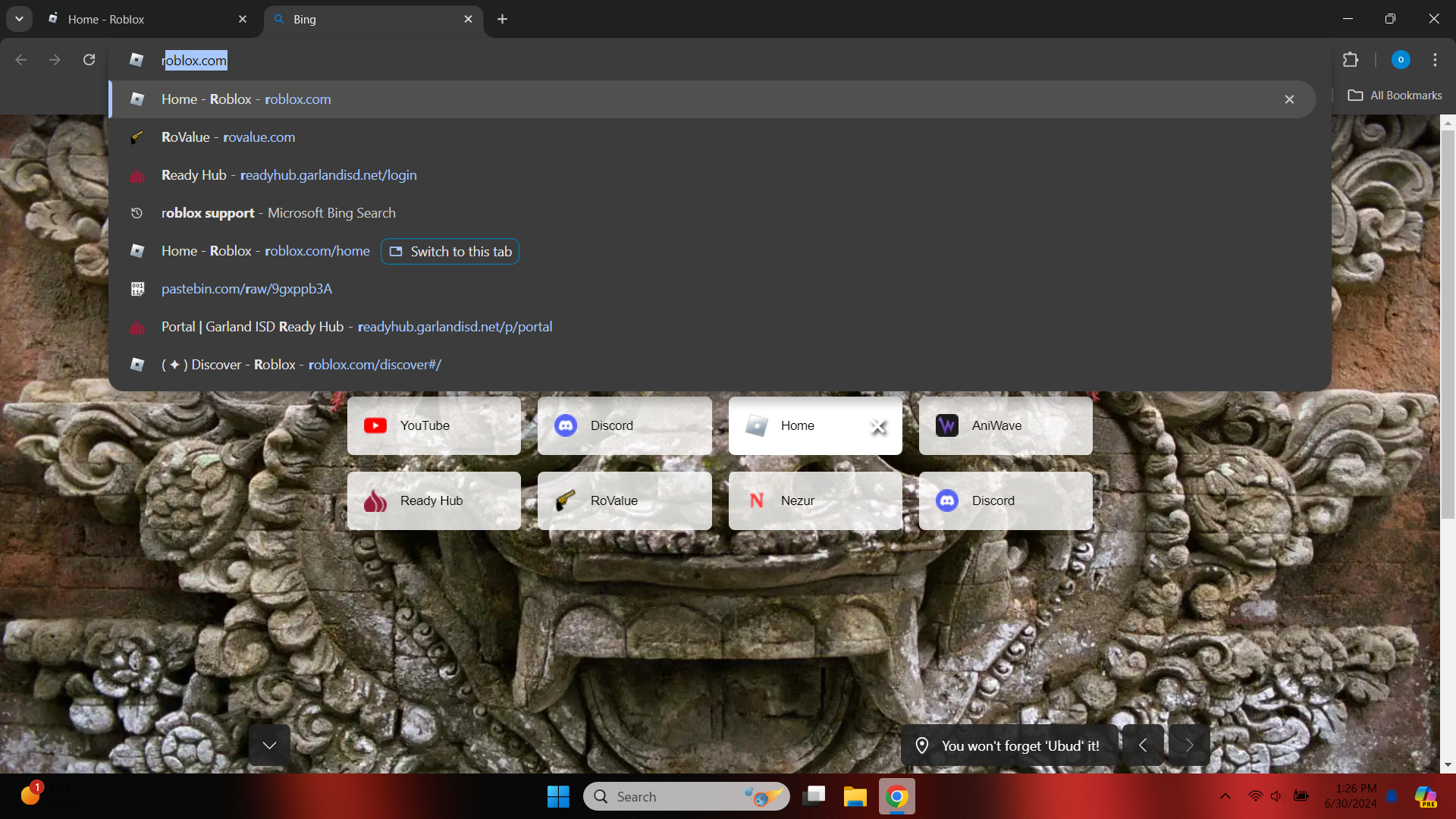Launch File Explorer from taskbar
Screen dimensions: 1456x819
[855, 797]
